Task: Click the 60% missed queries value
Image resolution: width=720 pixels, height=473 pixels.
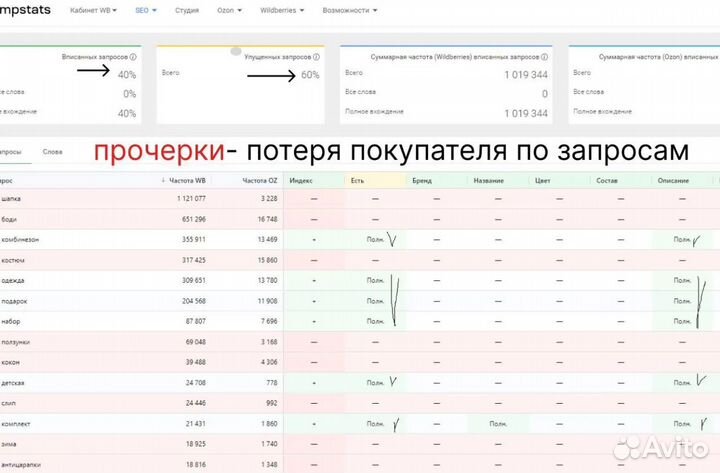Action: coord(310,75)
